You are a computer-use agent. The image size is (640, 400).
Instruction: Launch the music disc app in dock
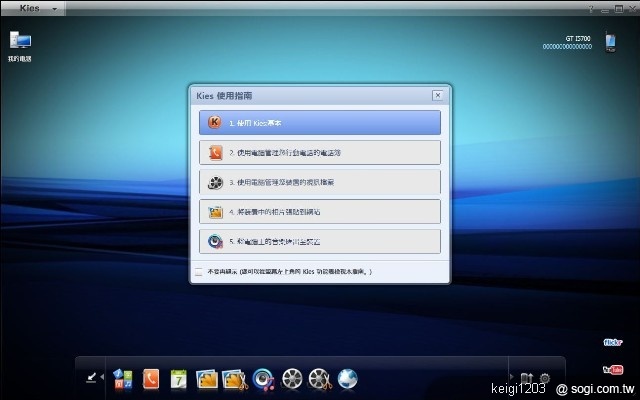pos(264,378)
